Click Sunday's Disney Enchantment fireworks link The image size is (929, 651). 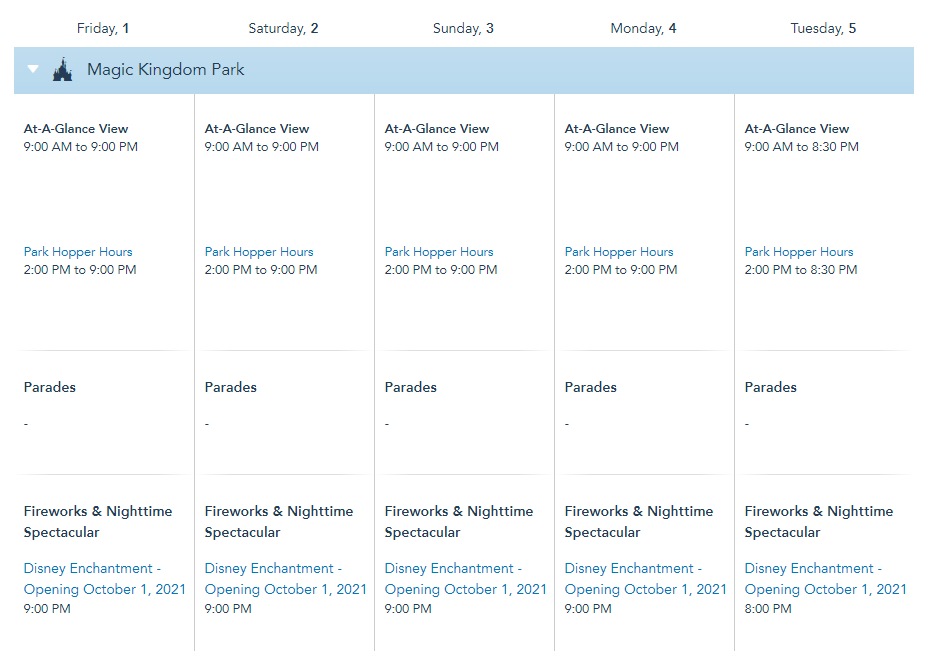pyautogui.click(x=453, y=579)
